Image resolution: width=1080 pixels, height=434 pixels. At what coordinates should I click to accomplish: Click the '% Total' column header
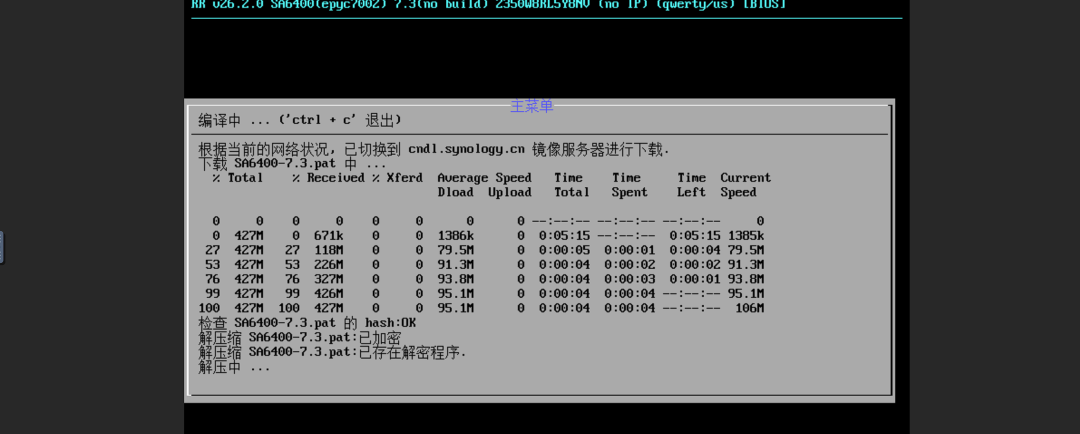(x=238, y=178)
